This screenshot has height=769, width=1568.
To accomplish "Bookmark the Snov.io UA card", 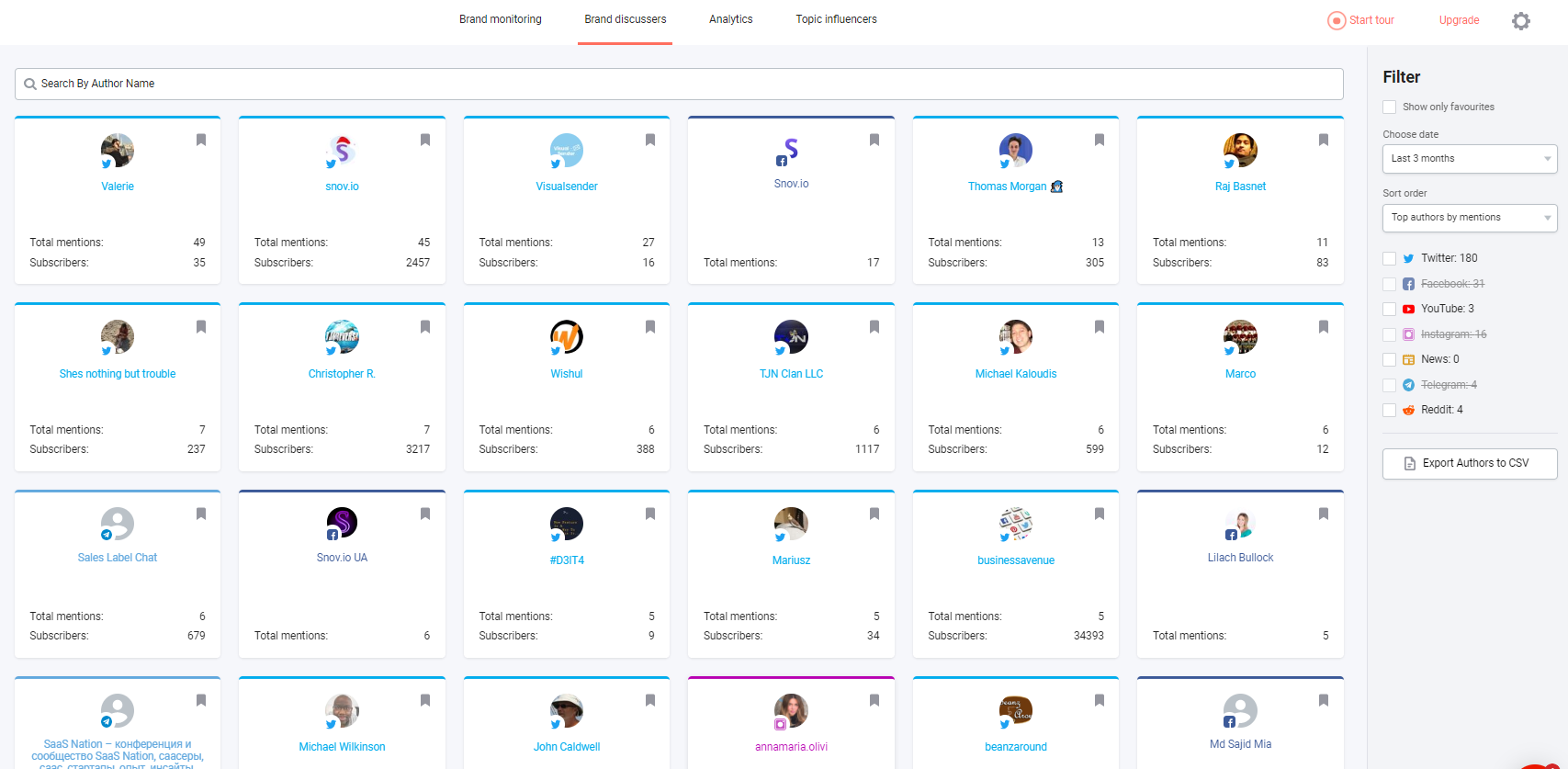I will [x=425, y=514].
